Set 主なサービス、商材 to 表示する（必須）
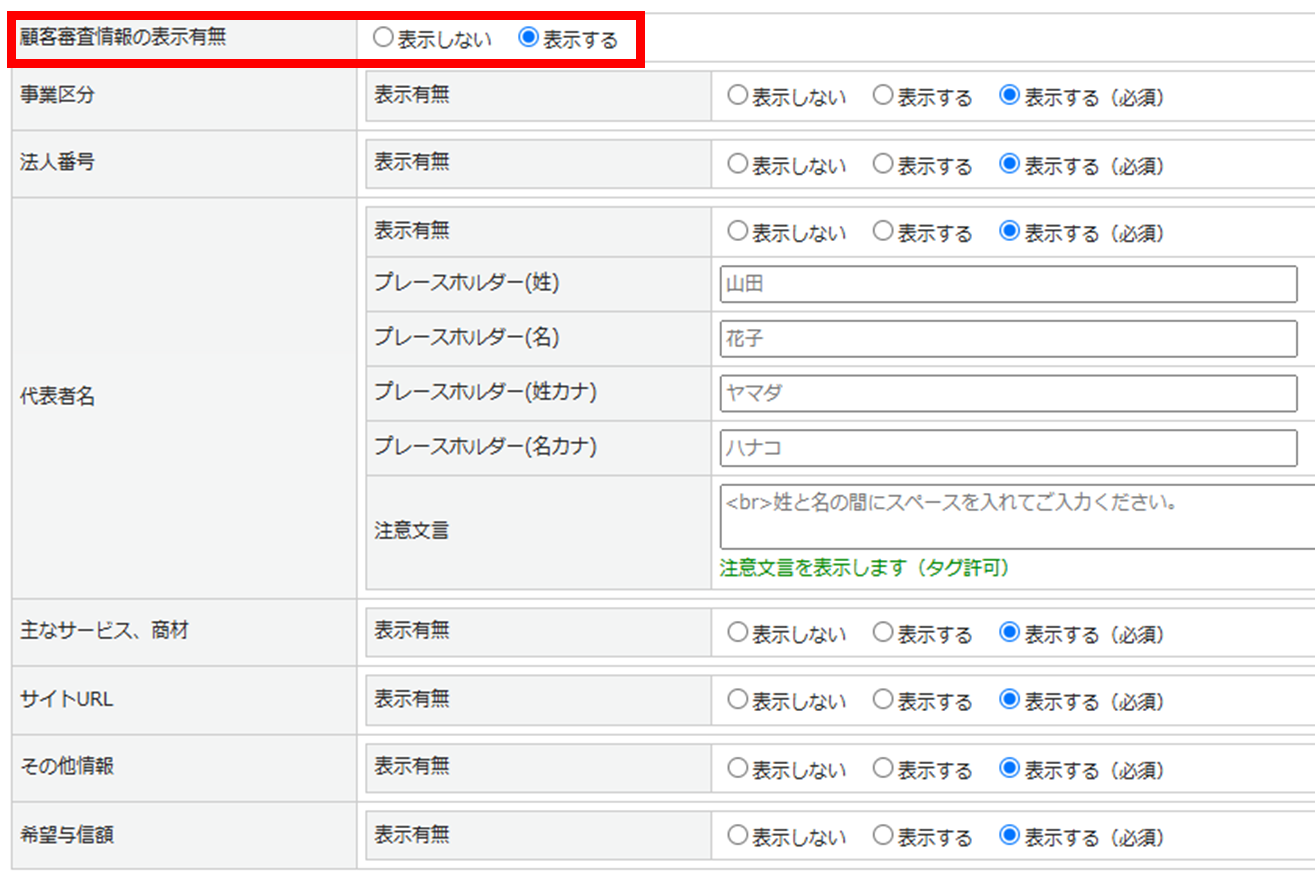 coord(1010,632)
